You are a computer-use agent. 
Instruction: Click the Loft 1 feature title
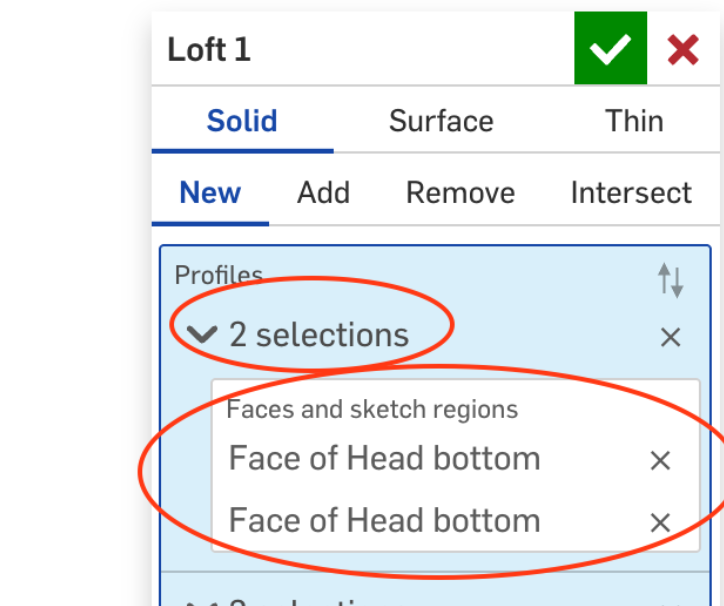(x=209, y=49)
